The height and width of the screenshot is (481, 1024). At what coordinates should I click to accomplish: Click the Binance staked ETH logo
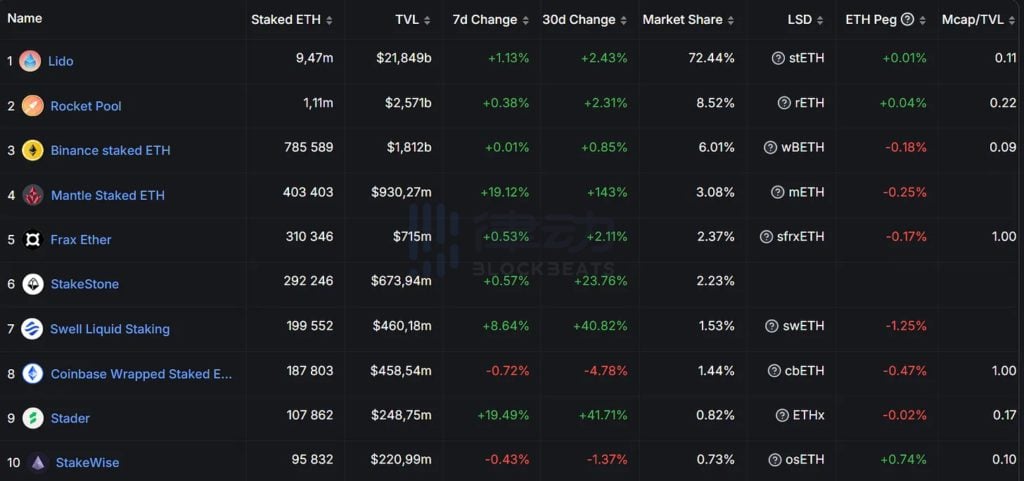(32, 150)
